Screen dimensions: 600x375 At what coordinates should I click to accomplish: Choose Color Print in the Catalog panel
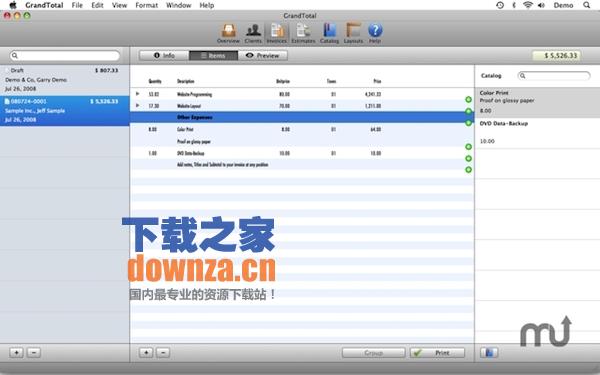[537, 102]
